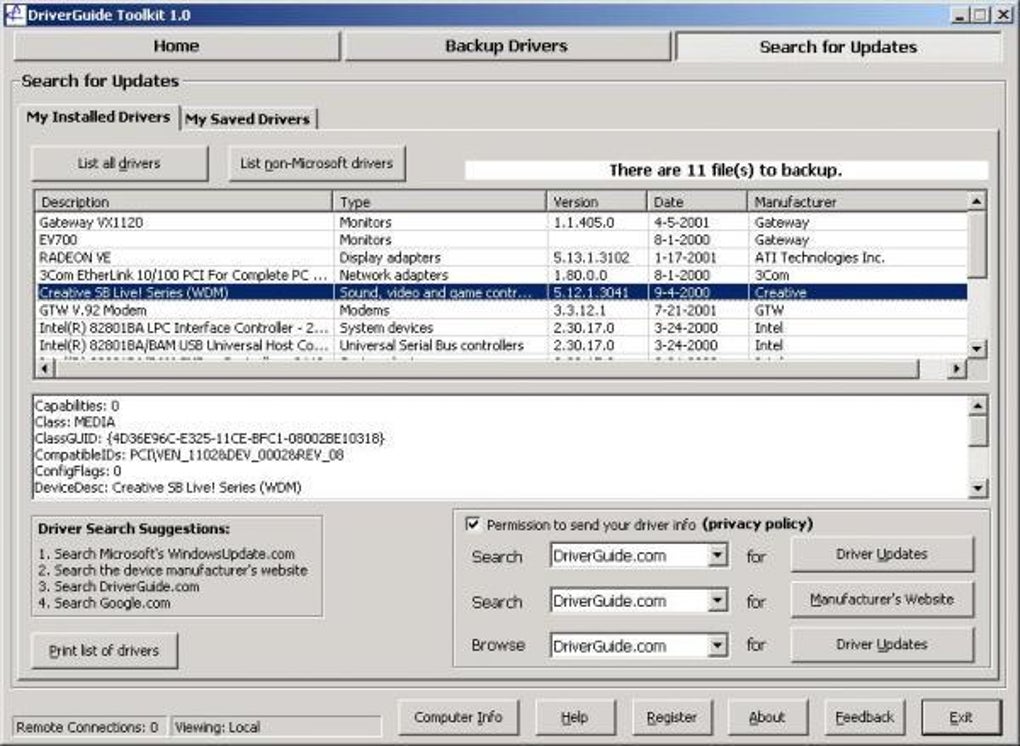Viewport: 1020px width, 746px height.
Task: Sort drivers by Date column header
Action: 697,202
